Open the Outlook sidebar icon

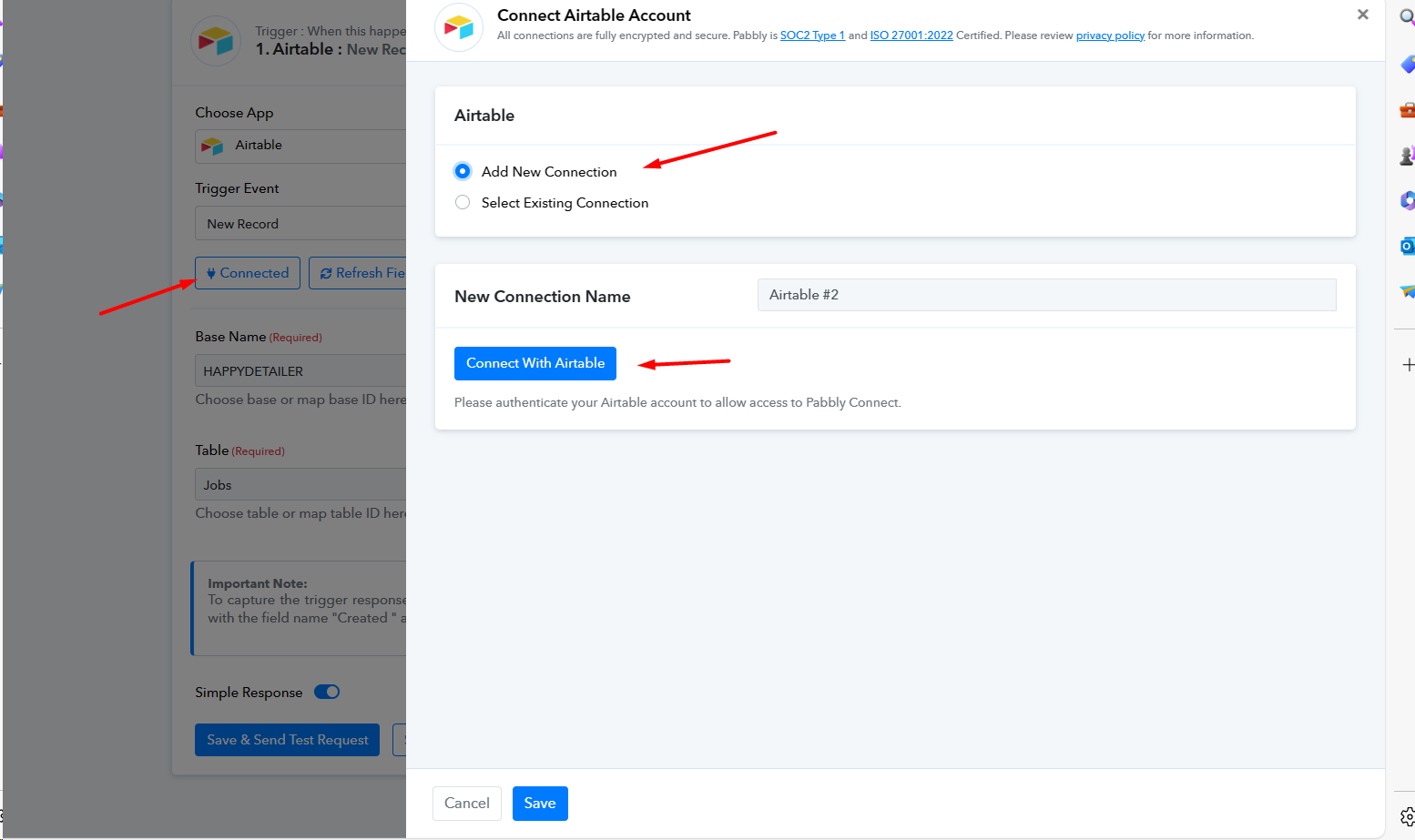pos(1407,246)
